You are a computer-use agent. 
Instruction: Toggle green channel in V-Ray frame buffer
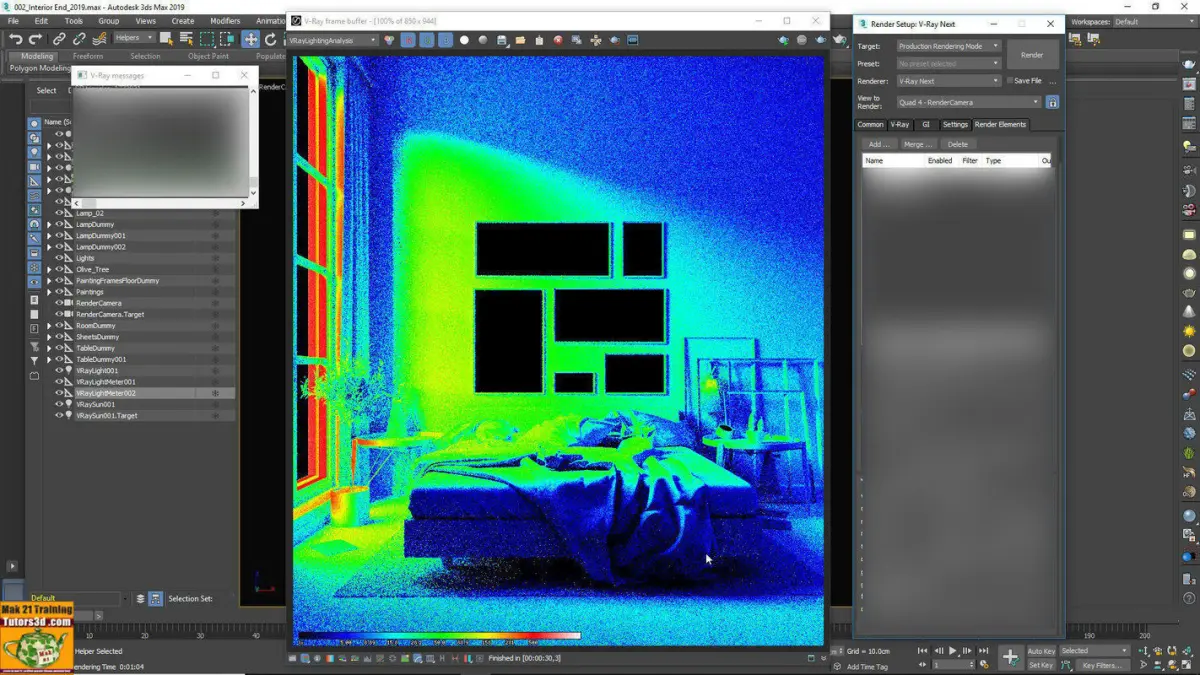pos(427,40)
